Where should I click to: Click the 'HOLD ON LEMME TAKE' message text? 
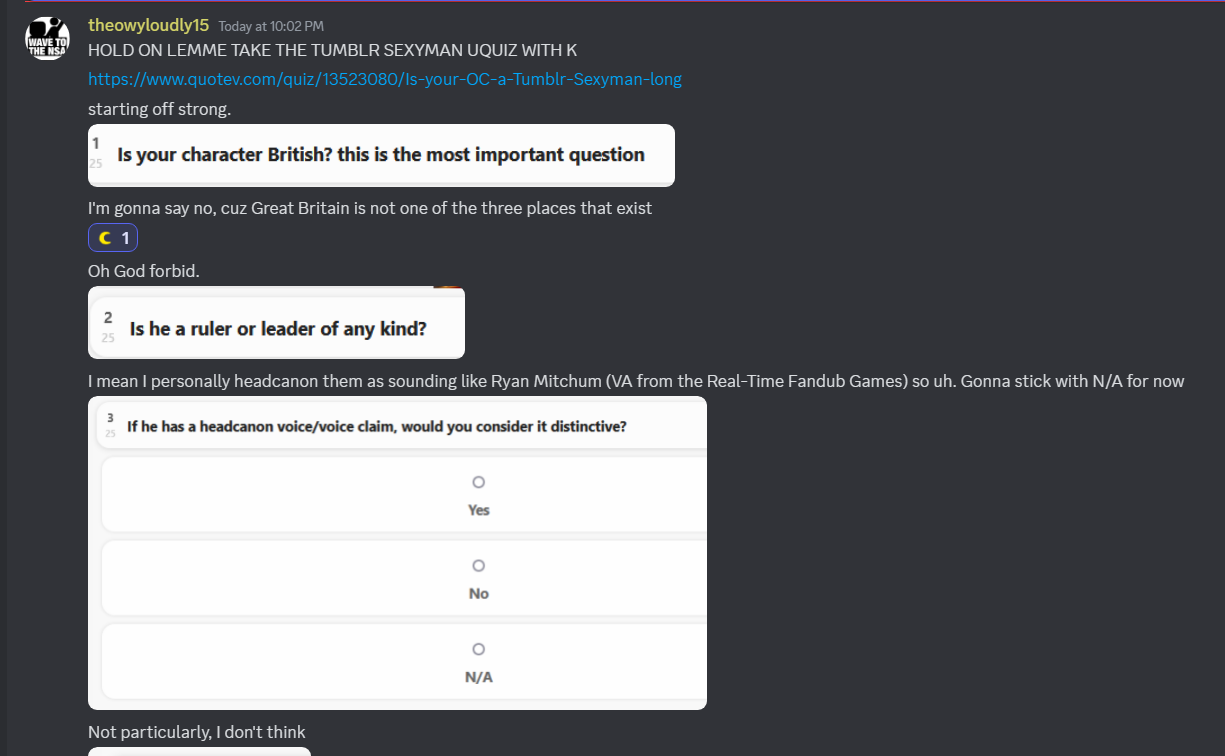pyautogui.click(x=332, y=50)
